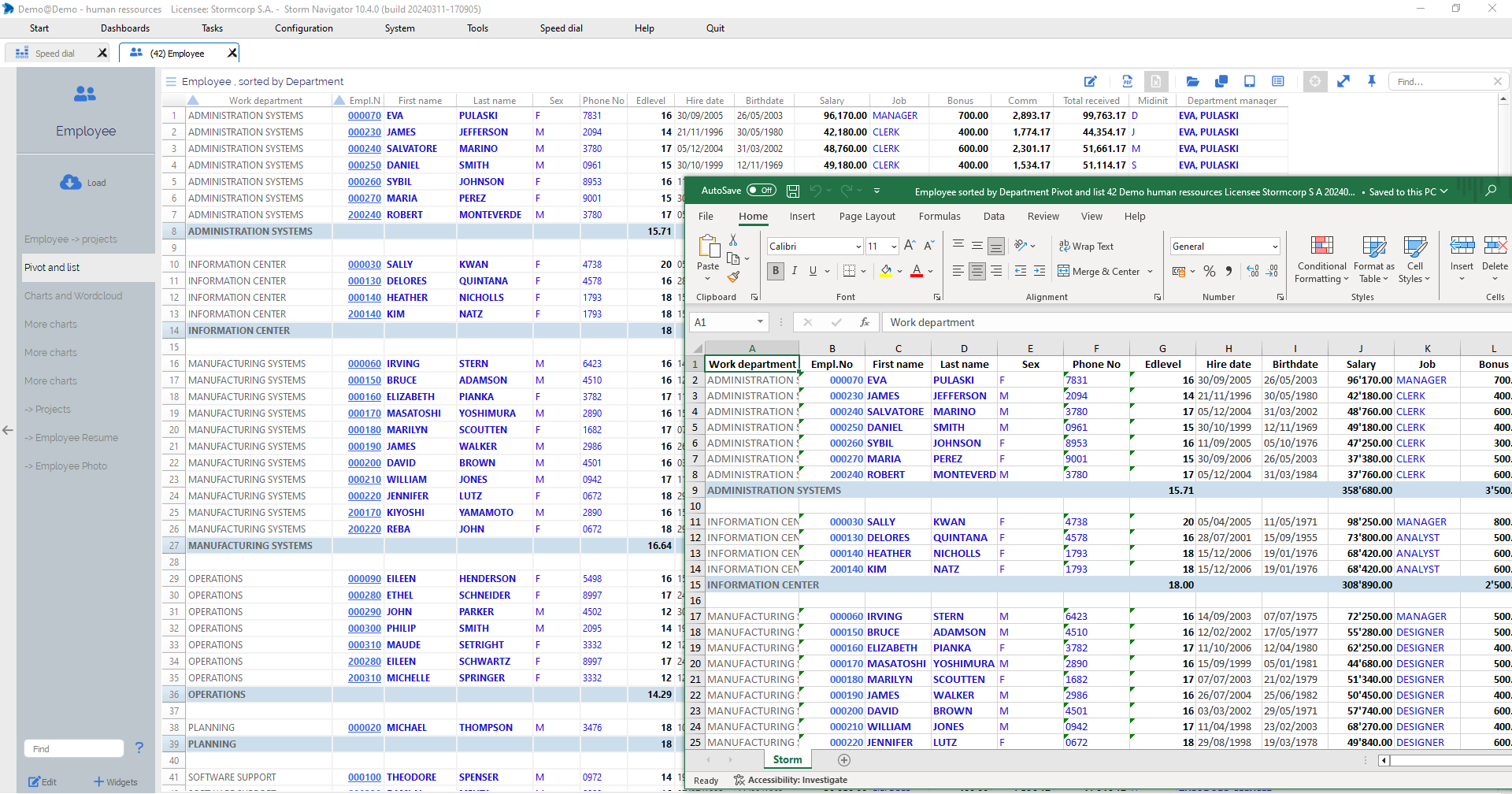Click the cloud Load icon in sidebar

[71, 182]
